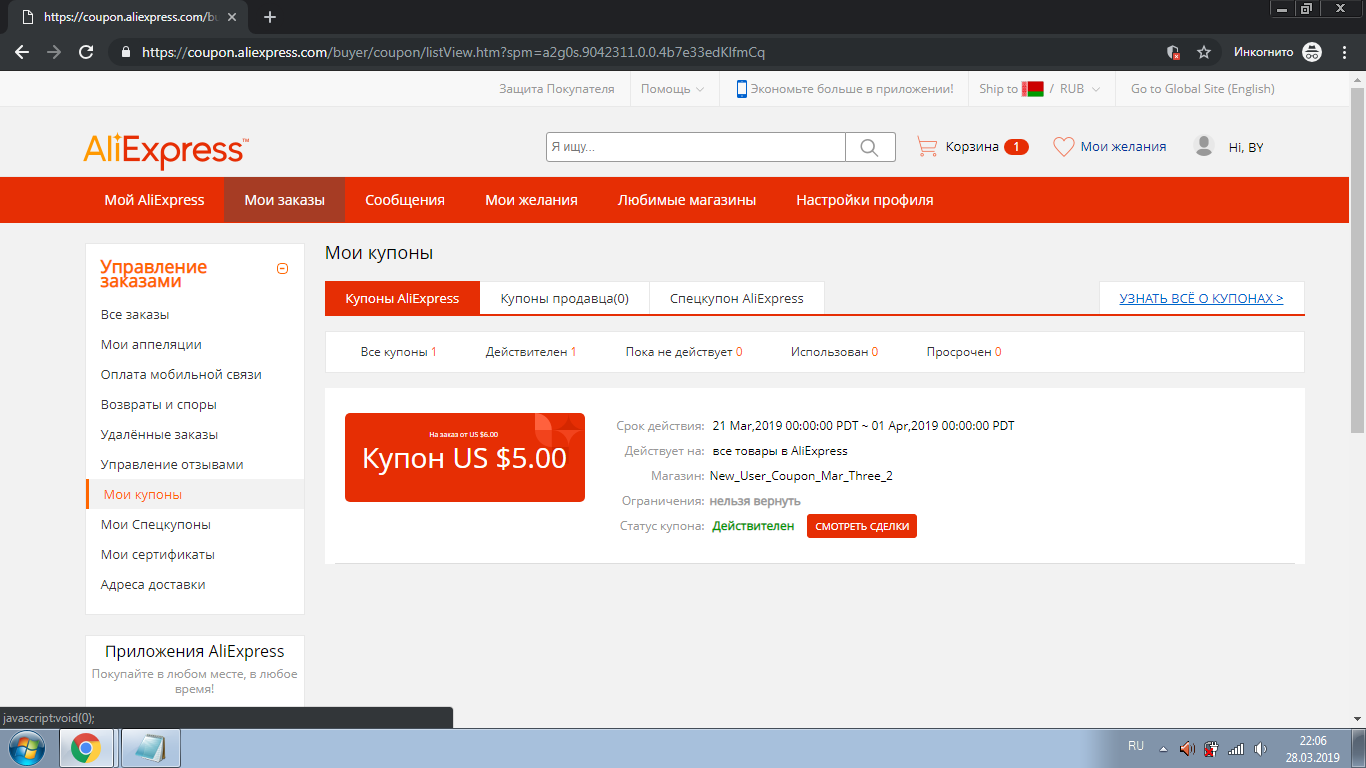
Task: Open a new browser tab
Action: (x=270, y=17)
